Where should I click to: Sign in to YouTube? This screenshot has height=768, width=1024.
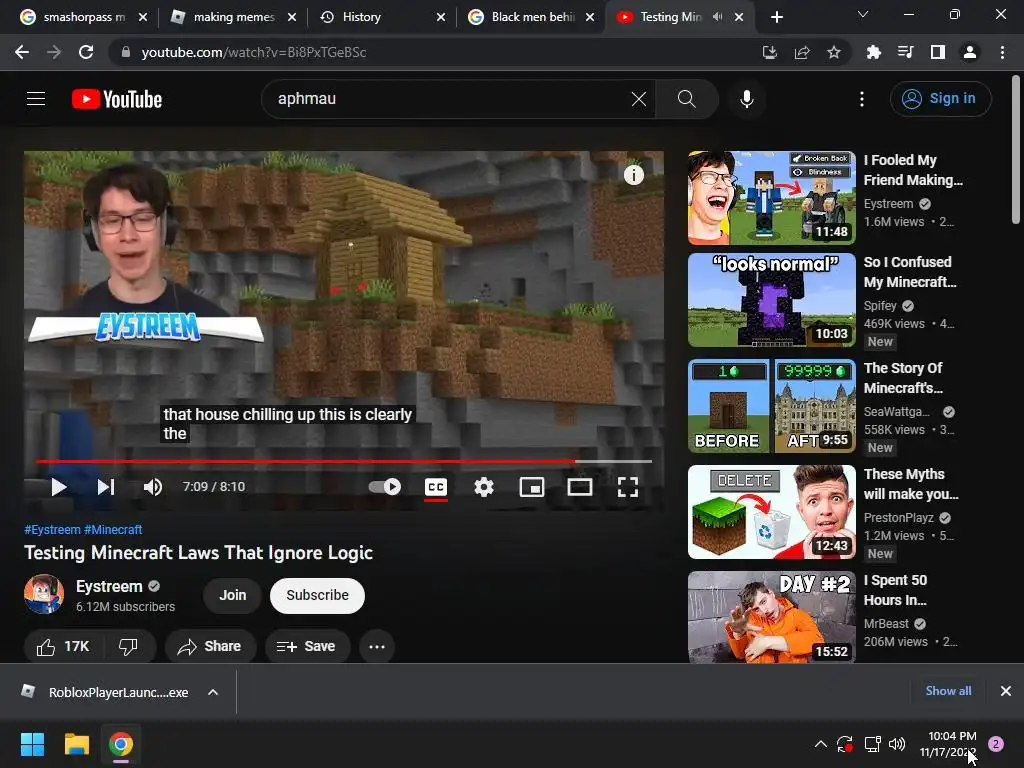940,99
